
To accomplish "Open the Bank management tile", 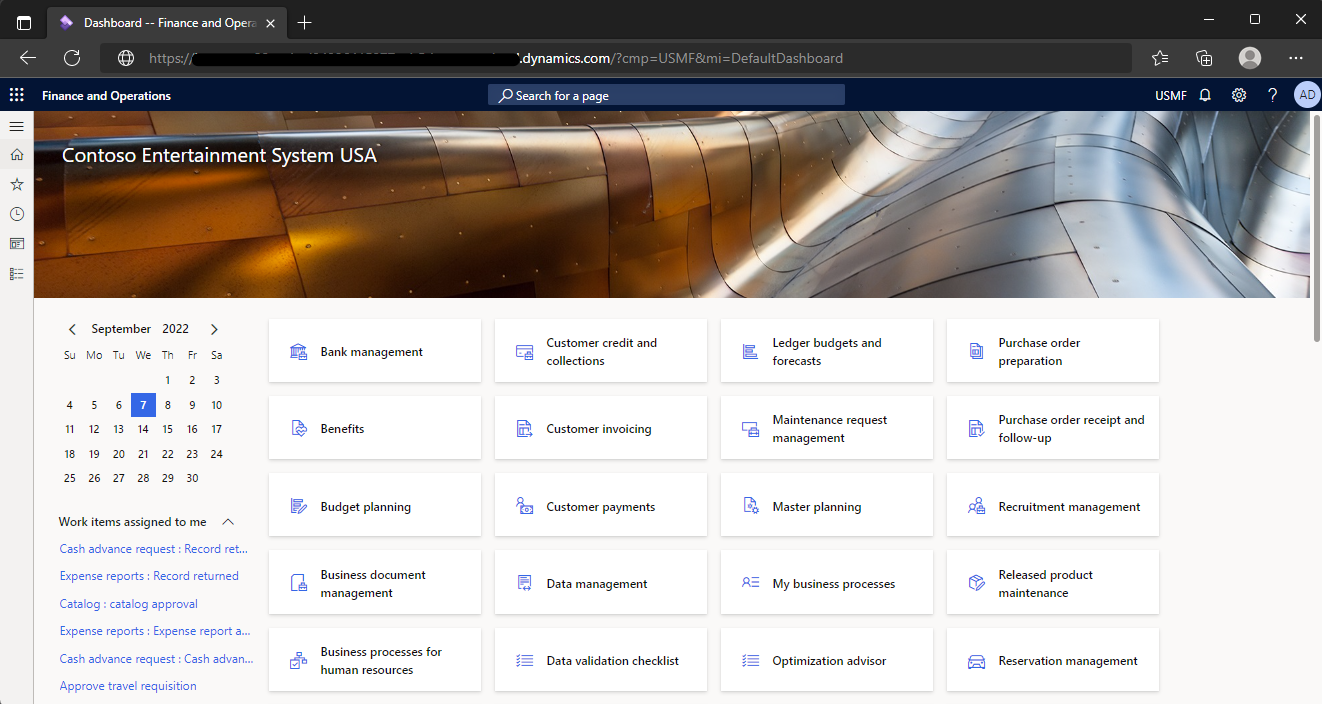I will [375, 351].
